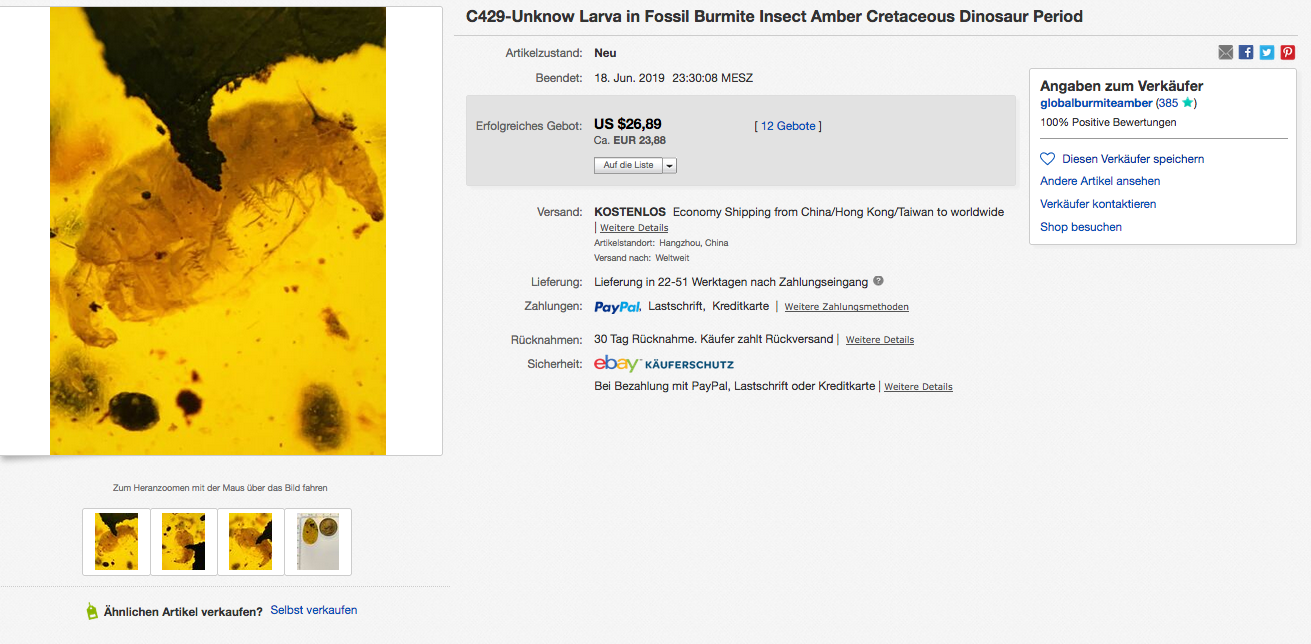The width and height of the screenshot is (1311, 644).
Task: Share the item on Twitter
Action: (x=1267, y=52)
